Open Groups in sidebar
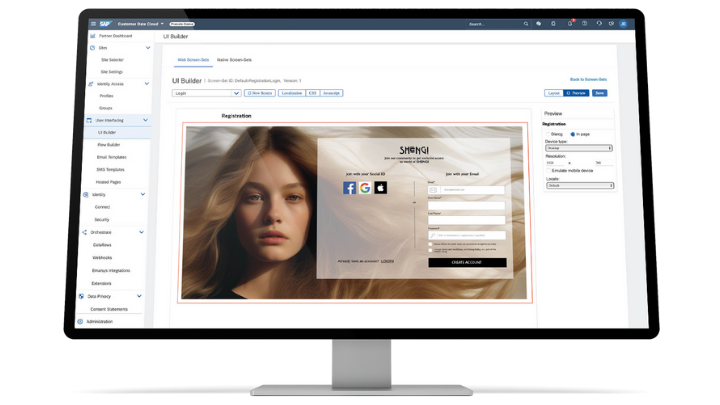This screenshot has height=405, width=720. click(x=106, y=108)
